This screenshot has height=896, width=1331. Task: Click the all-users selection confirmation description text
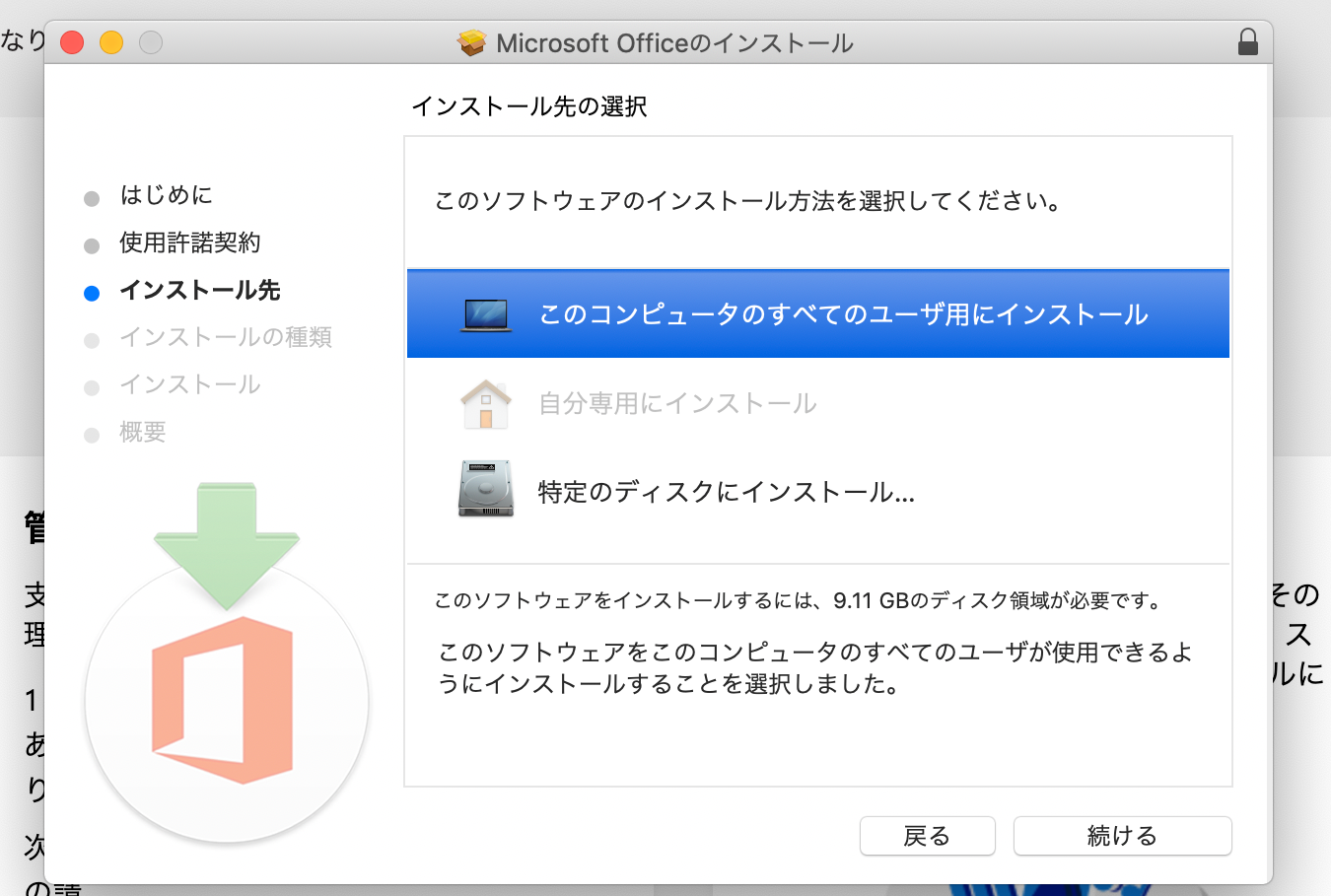(x=815, y=667)
